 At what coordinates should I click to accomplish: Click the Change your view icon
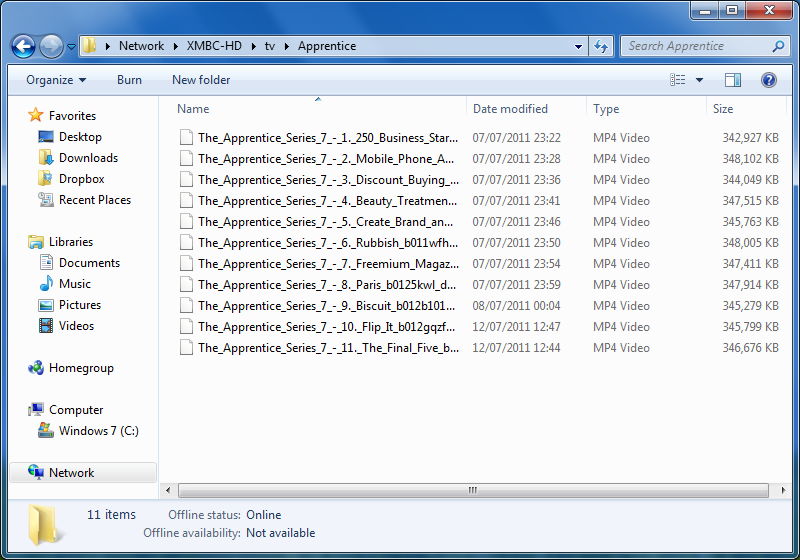click(678, 80)
